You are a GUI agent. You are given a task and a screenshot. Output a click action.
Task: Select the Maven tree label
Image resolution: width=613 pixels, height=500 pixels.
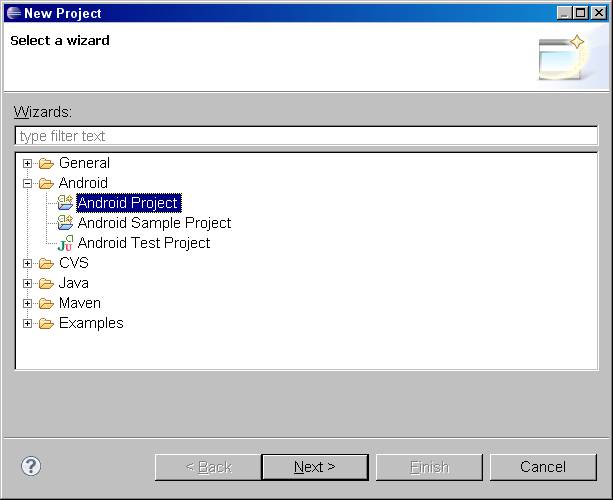[80, 303]
